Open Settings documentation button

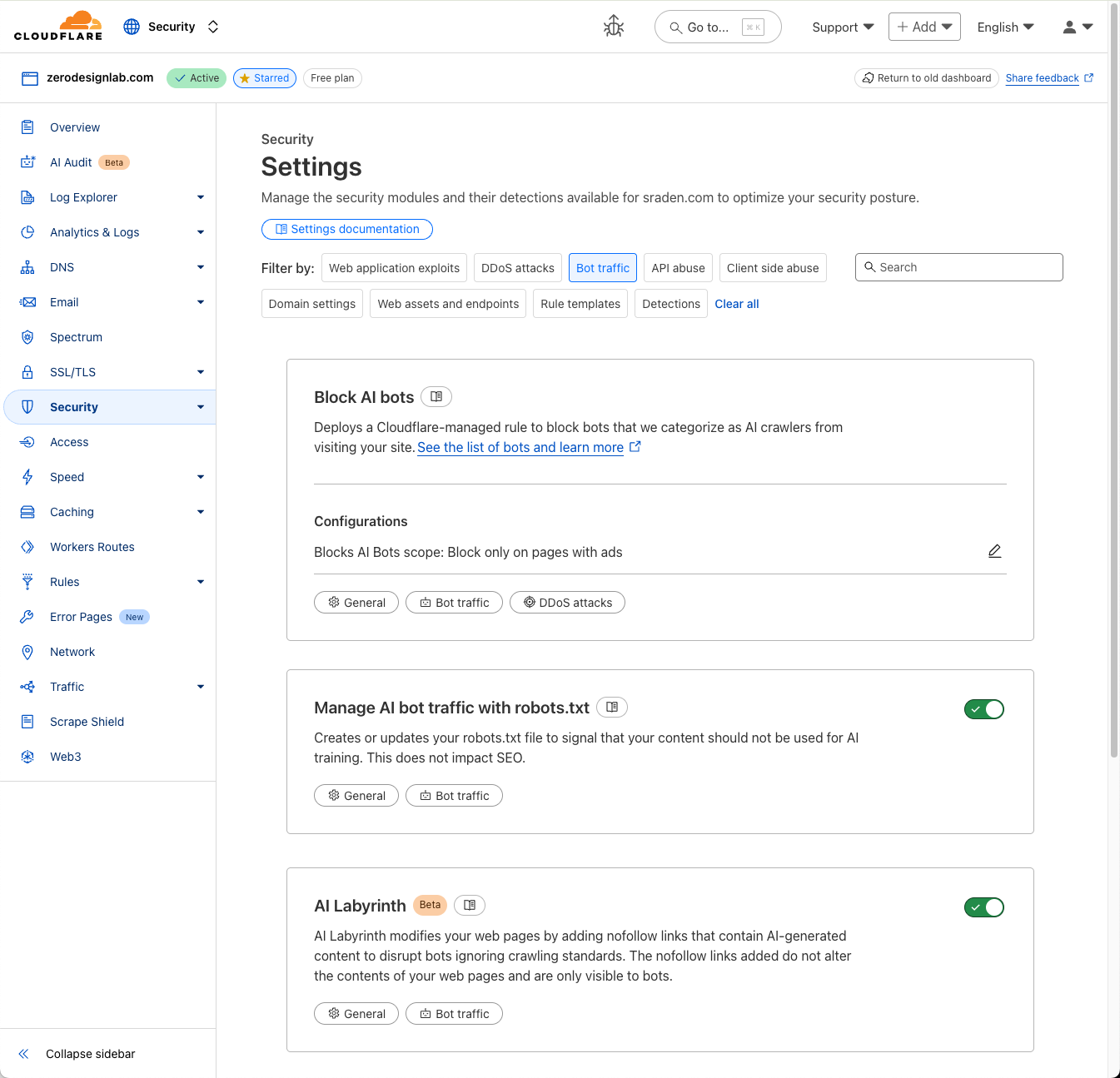pyautogui.click(x=347, y=229)
